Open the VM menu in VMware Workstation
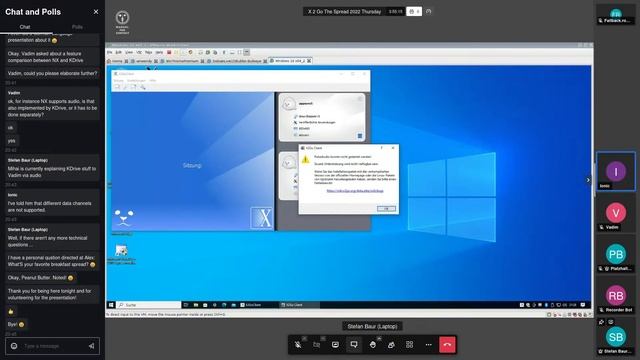Image resolution: width=640 pixels, height=360 pixels. (x=139, y=52)
